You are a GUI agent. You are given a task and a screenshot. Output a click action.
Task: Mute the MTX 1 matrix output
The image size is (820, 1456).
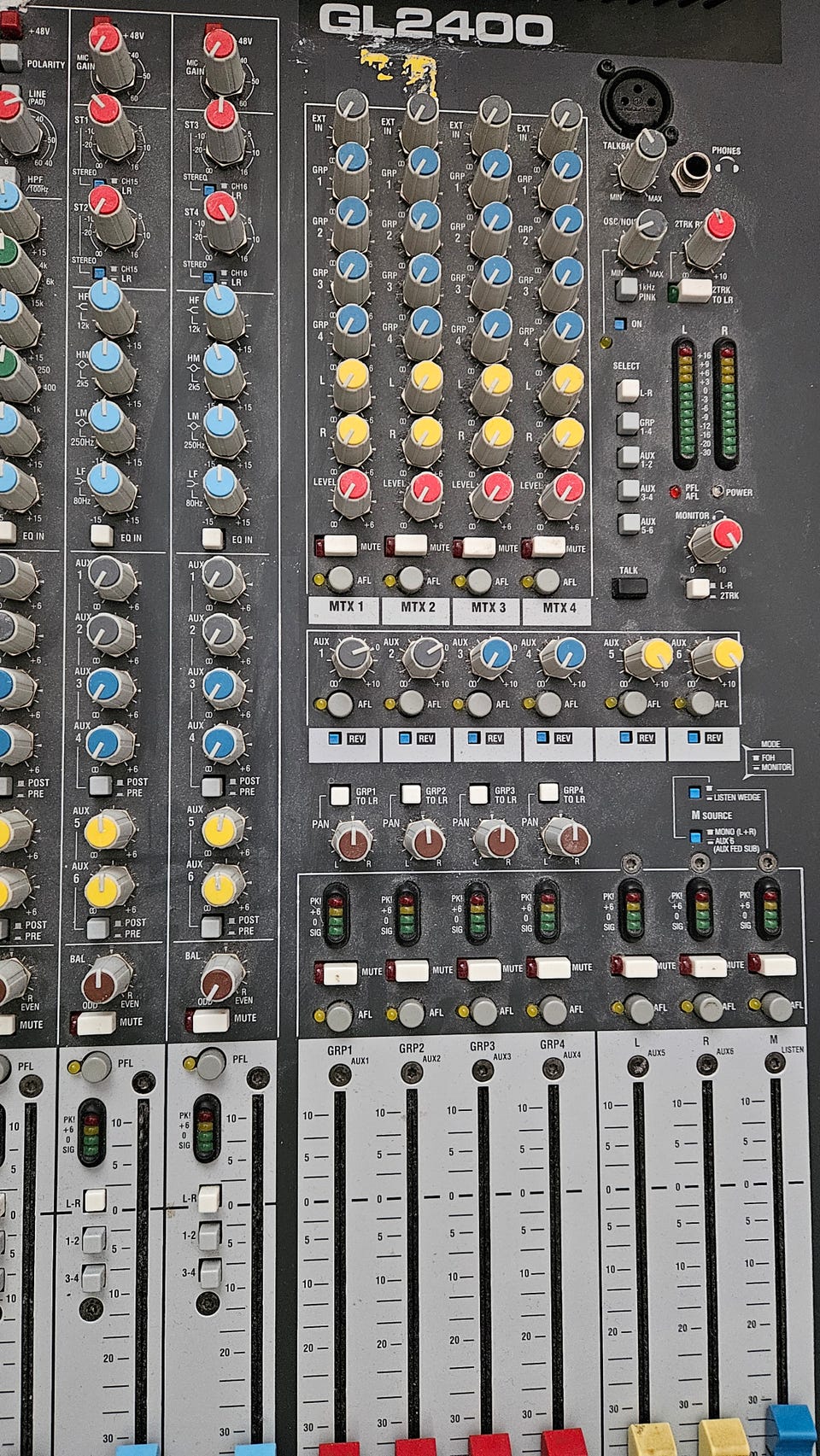[x=339, y=545]
